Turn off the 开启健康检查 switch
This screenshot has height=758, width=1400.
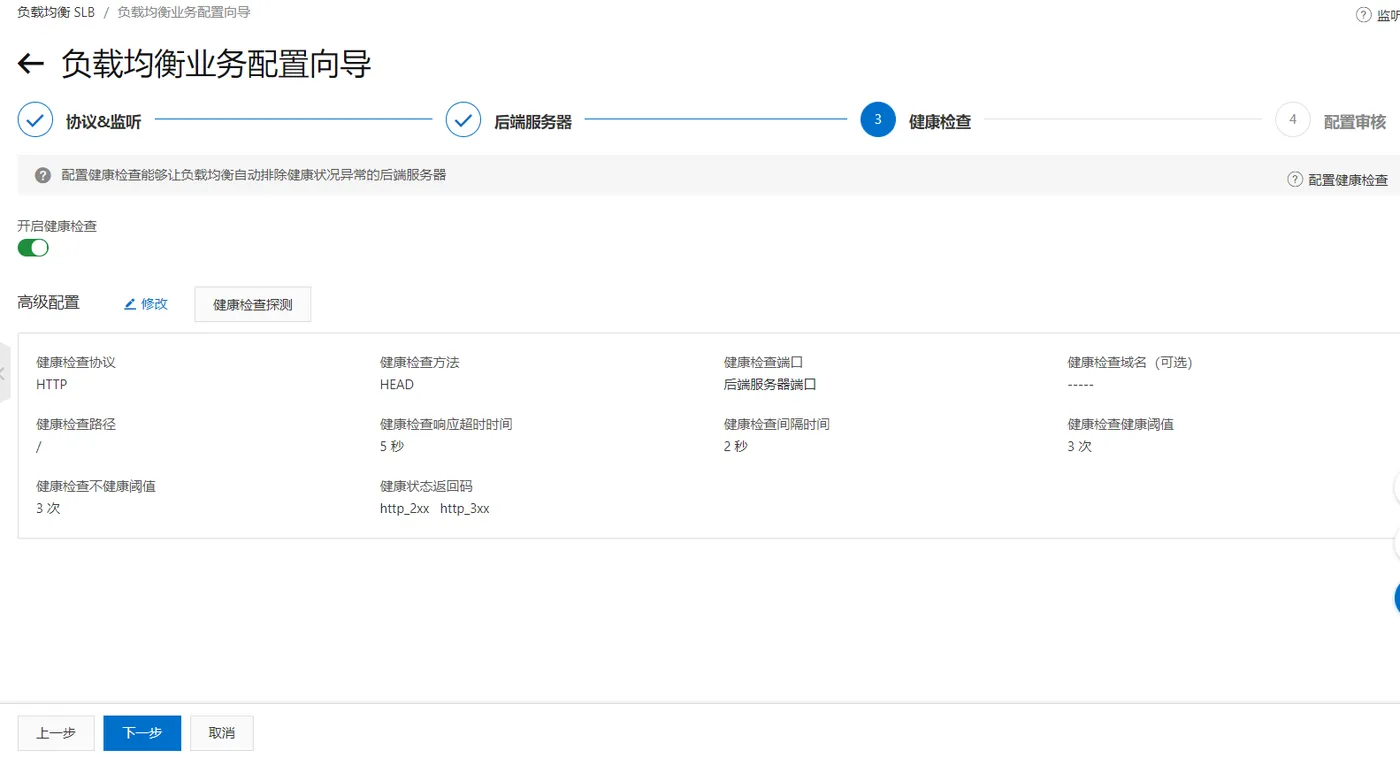pyautogui.click(x=33, y=247)
